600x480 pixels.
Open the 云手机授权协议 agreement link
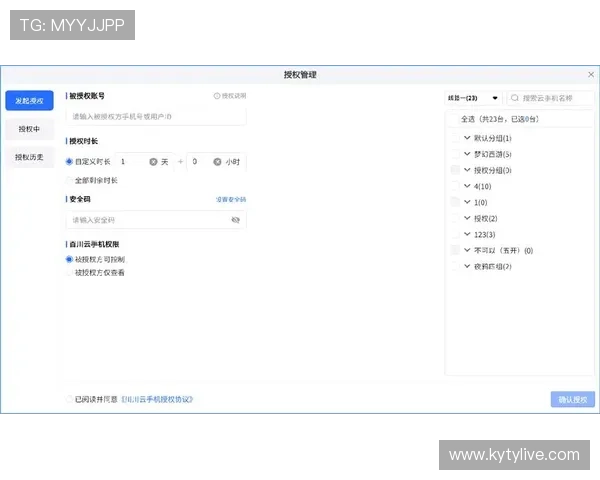pyautogui.click(x=157, y=399)
